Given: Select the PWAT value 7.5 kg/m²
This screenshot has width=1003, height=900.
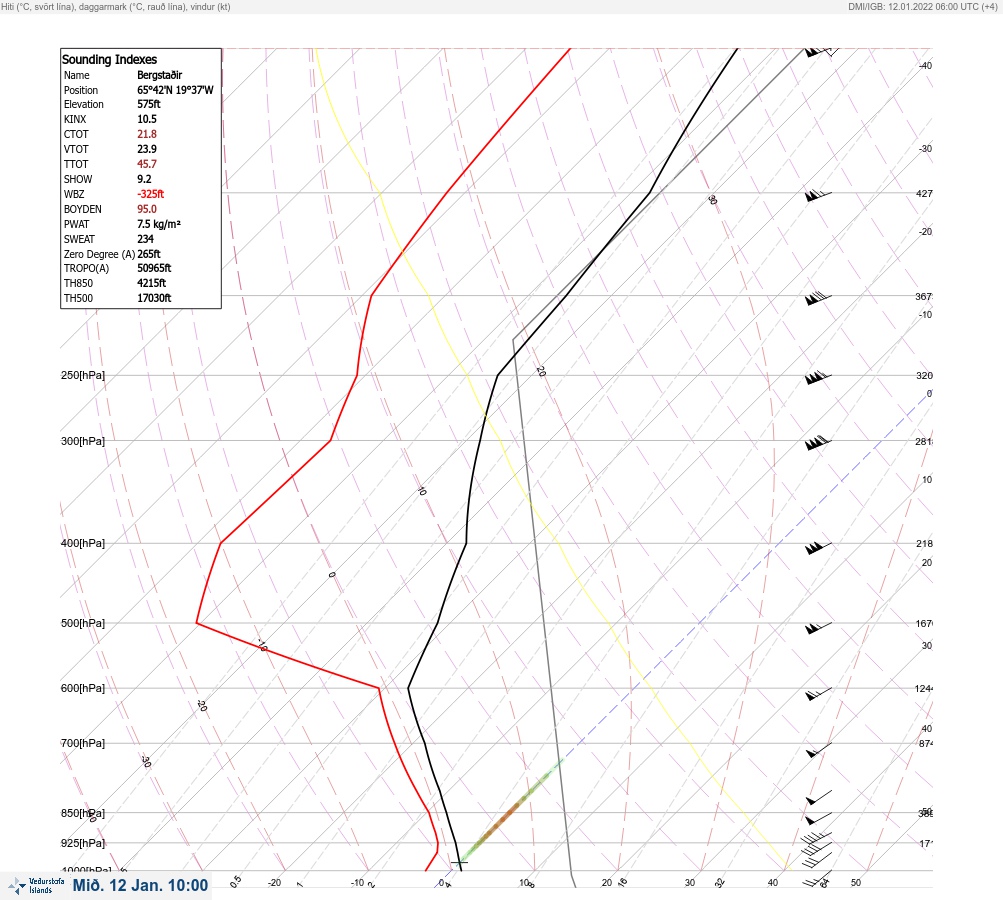Looking at the screenshot, I should pyautogui.click(x=159, y=224).
